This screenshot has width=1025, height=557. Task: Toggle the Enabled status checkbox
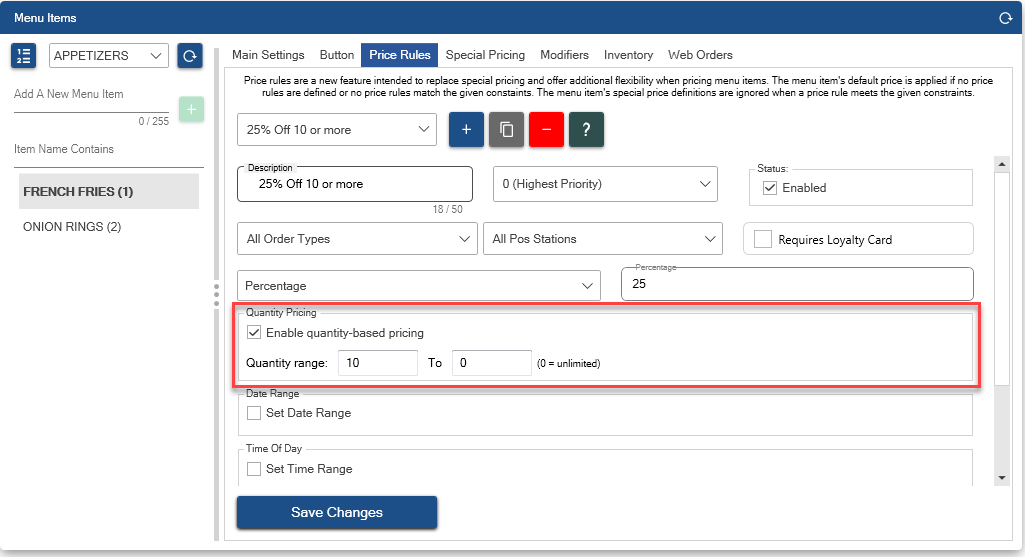[770, 188]
